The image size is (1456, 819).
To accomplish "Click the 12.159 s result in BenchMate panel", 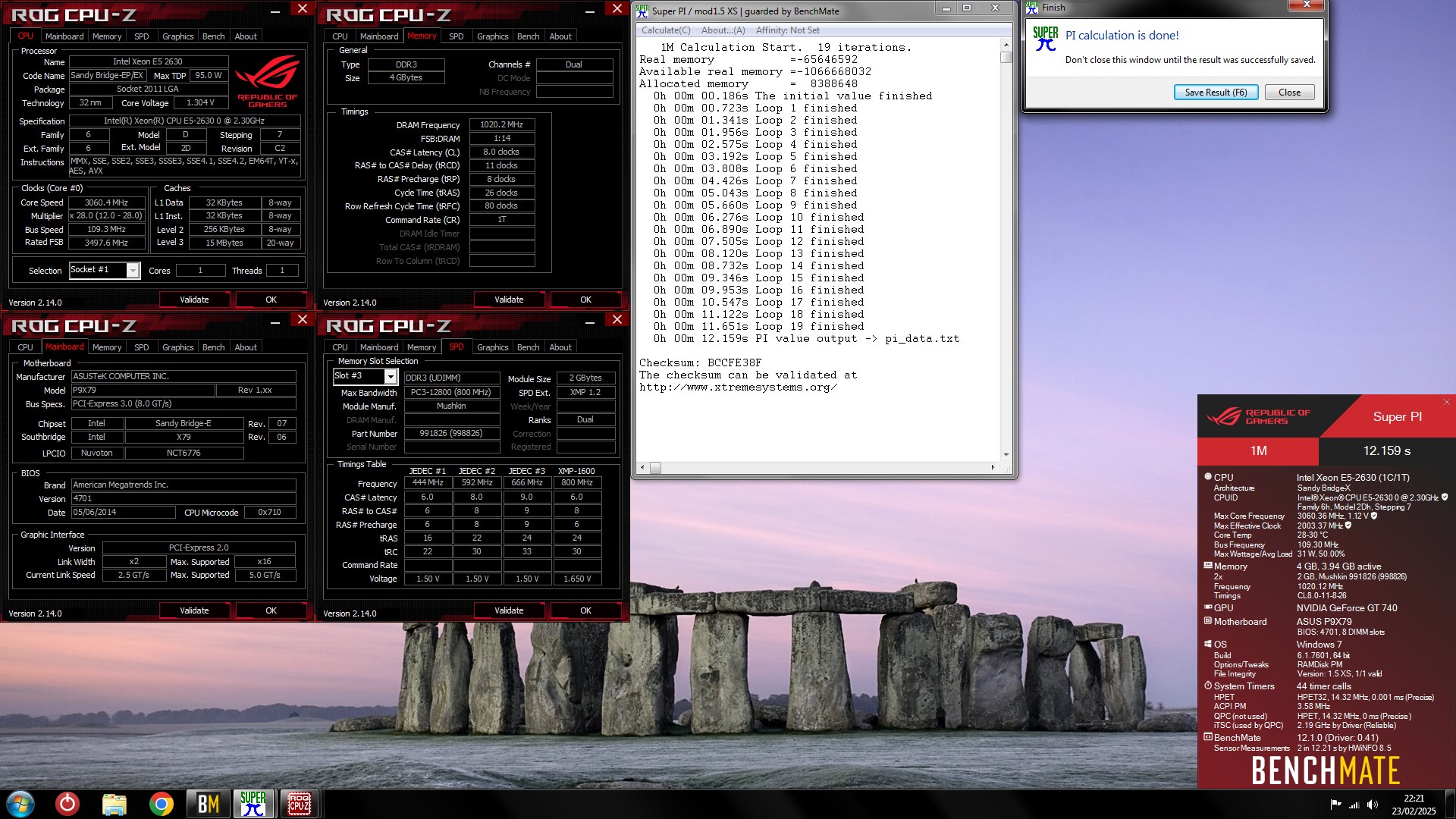I will click(1387, 450).
